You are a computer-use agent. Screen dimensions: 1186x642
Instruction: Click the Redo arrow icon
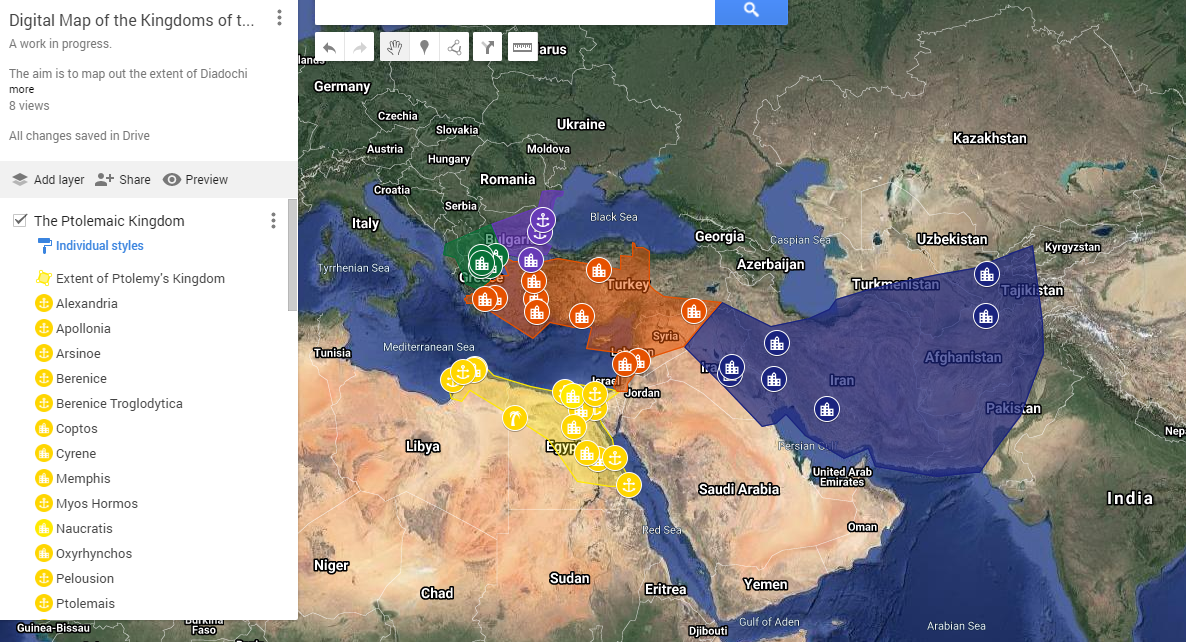pos(359,46)
